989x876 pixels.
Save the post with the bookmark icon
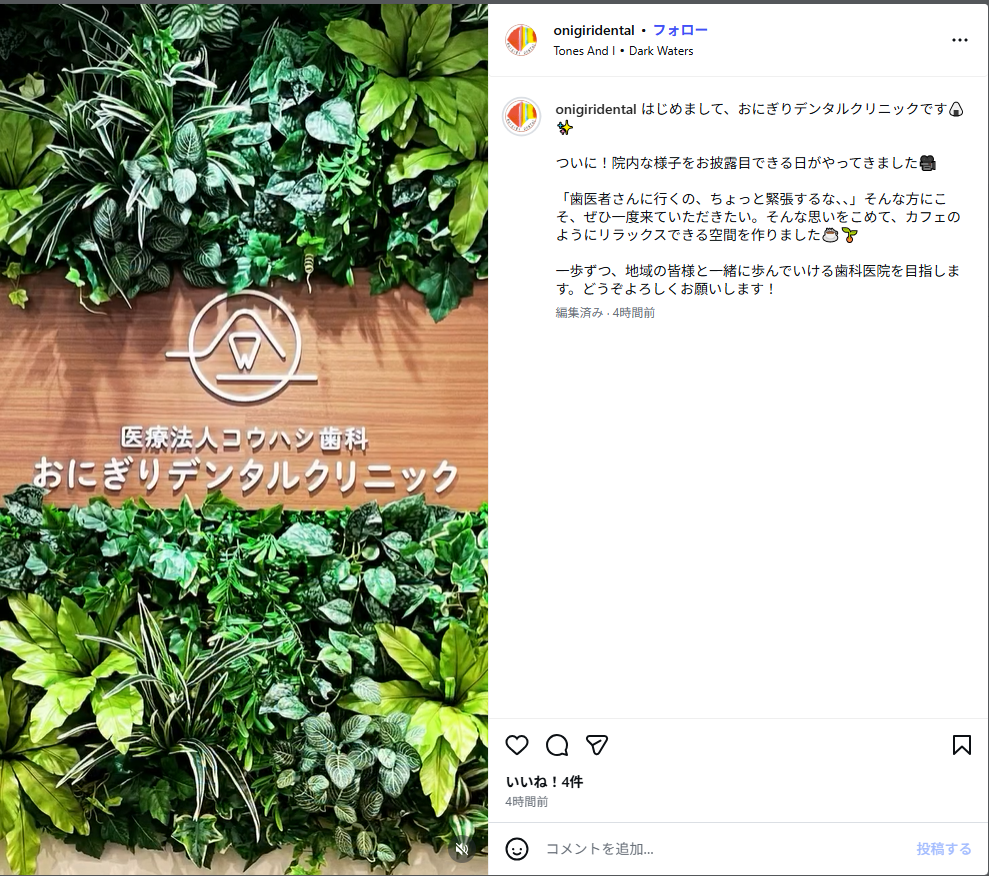click(x=961, y=745)
